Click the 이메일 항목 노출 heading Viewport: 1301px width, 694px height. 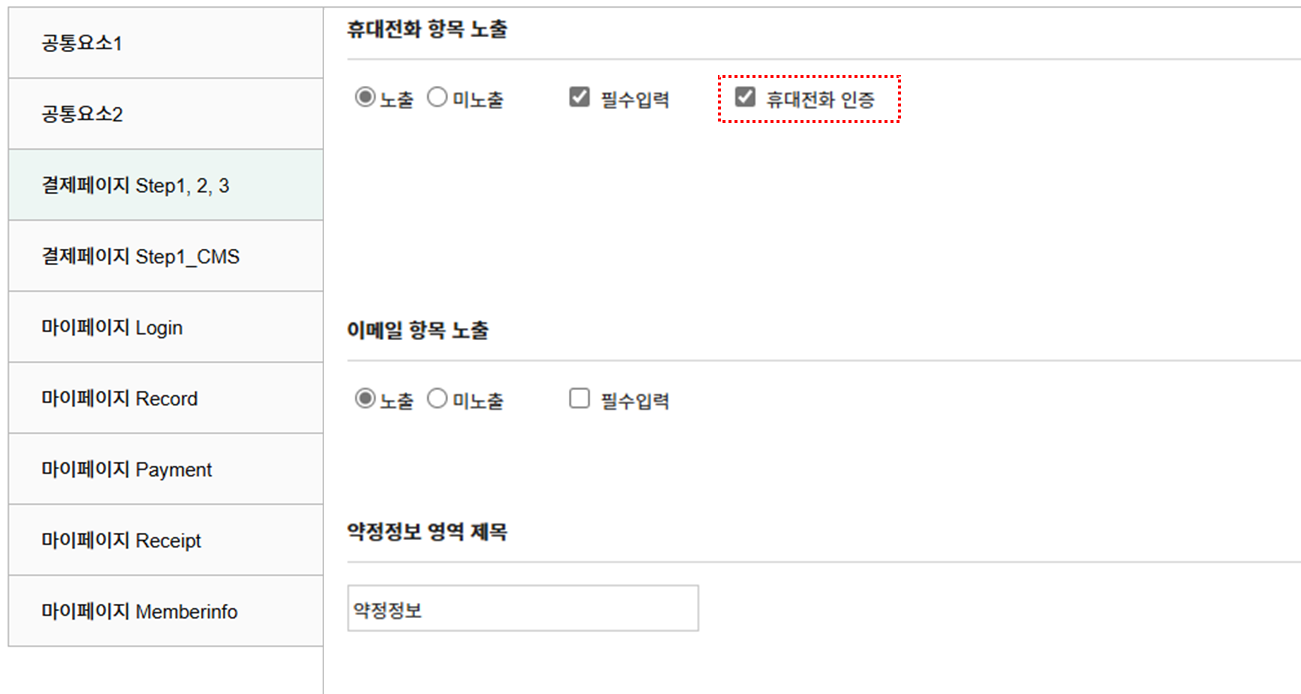(418, 331)
